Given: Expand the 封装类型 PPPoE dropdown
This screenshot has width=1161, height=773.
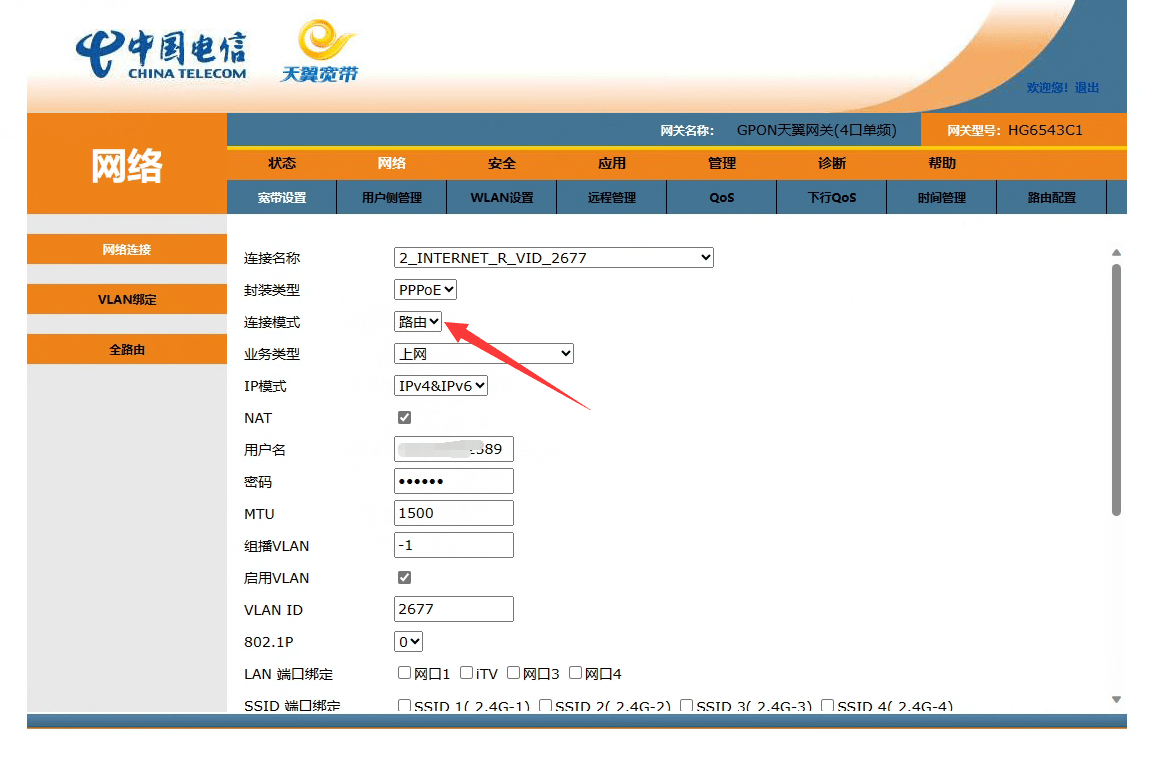Looking at the screenshot, I should (426, 290).
